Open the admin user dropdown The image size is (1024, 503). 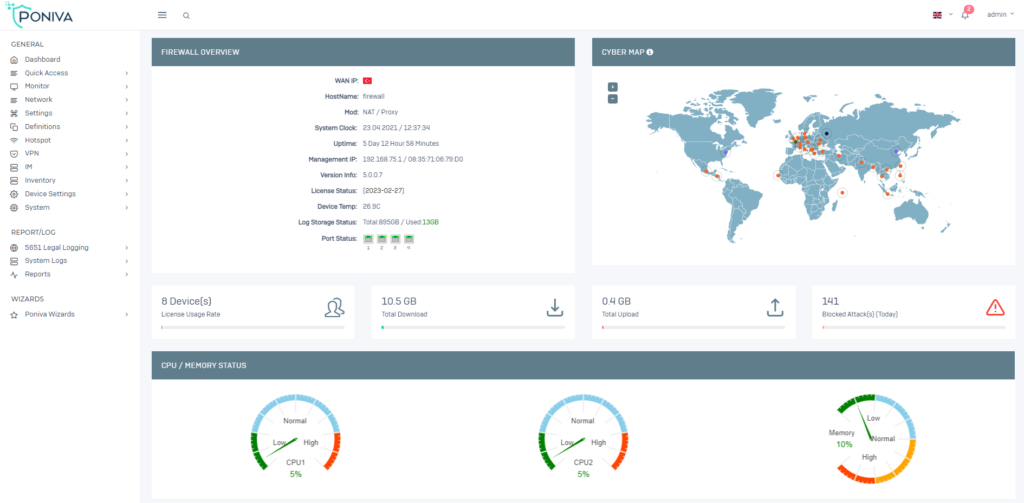[x=1000, y=14]
